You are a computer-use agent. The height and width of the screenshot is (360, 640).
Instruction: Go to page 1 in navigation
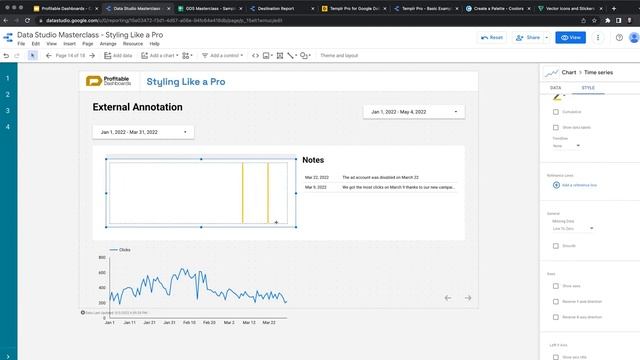pyautogui.click(x=8, y=78)
